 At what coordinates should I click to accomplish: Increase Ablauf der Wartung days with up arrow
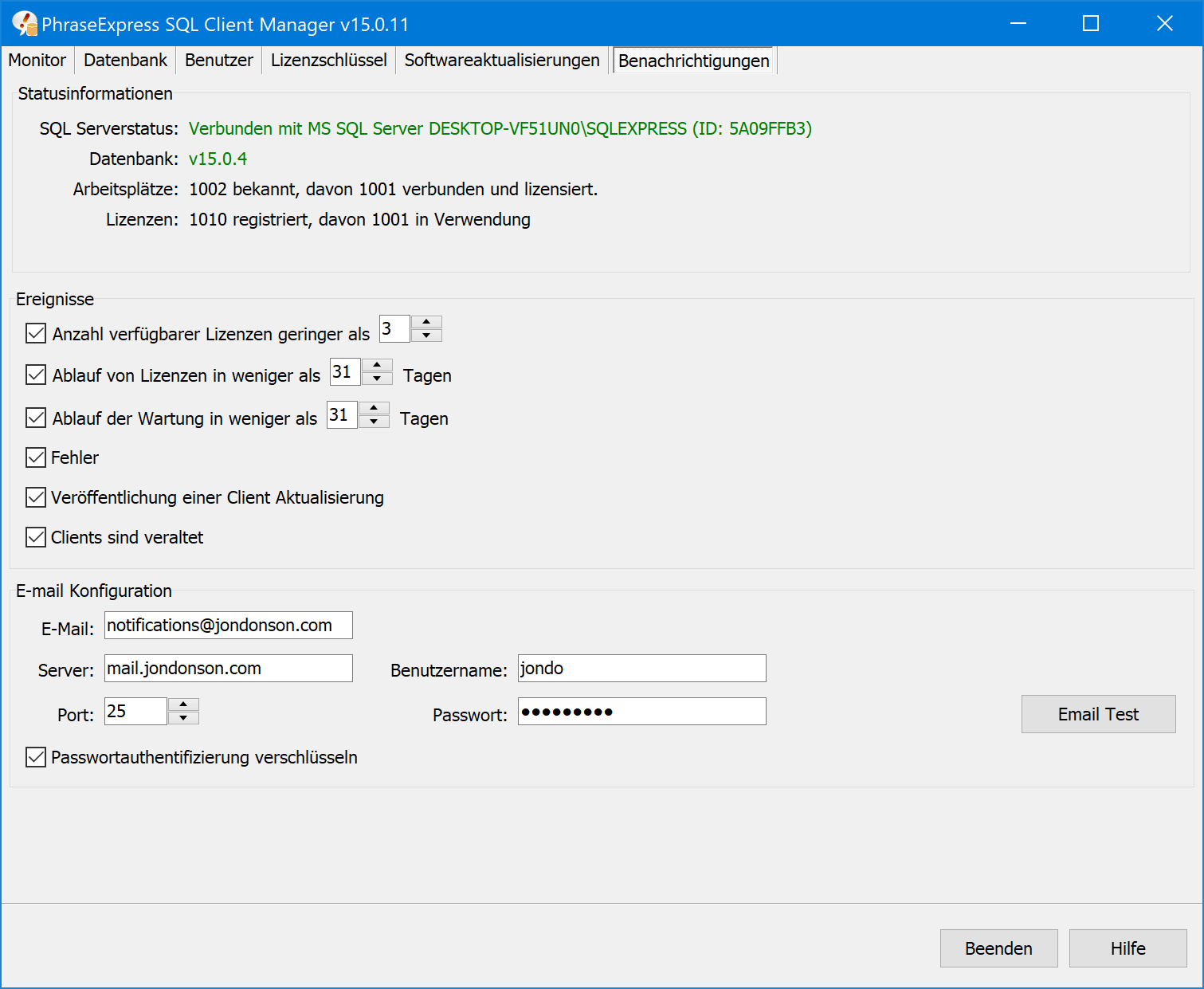pyautogui.click(x=374, y=408)
